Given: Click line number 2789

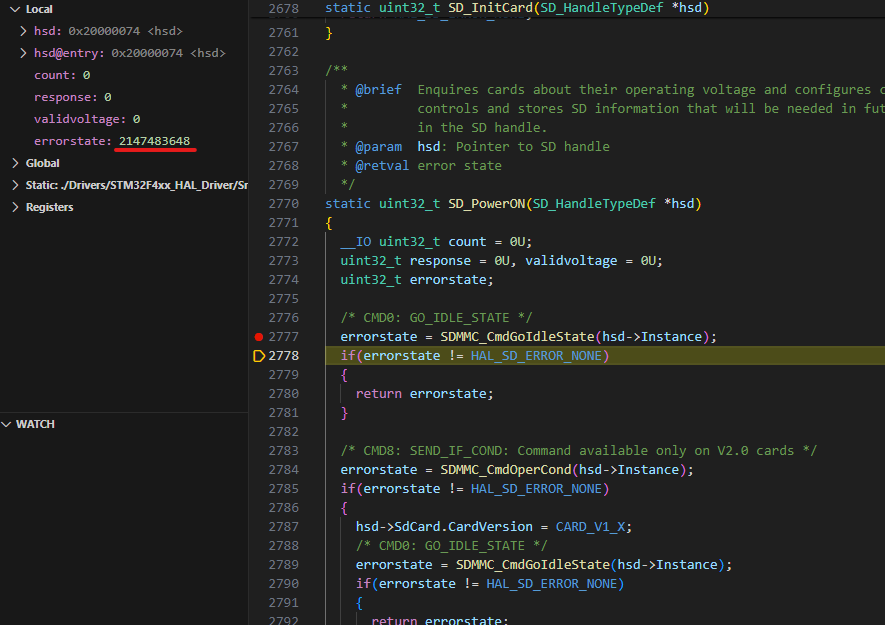Looking at the screenshot, I should 283,565.
